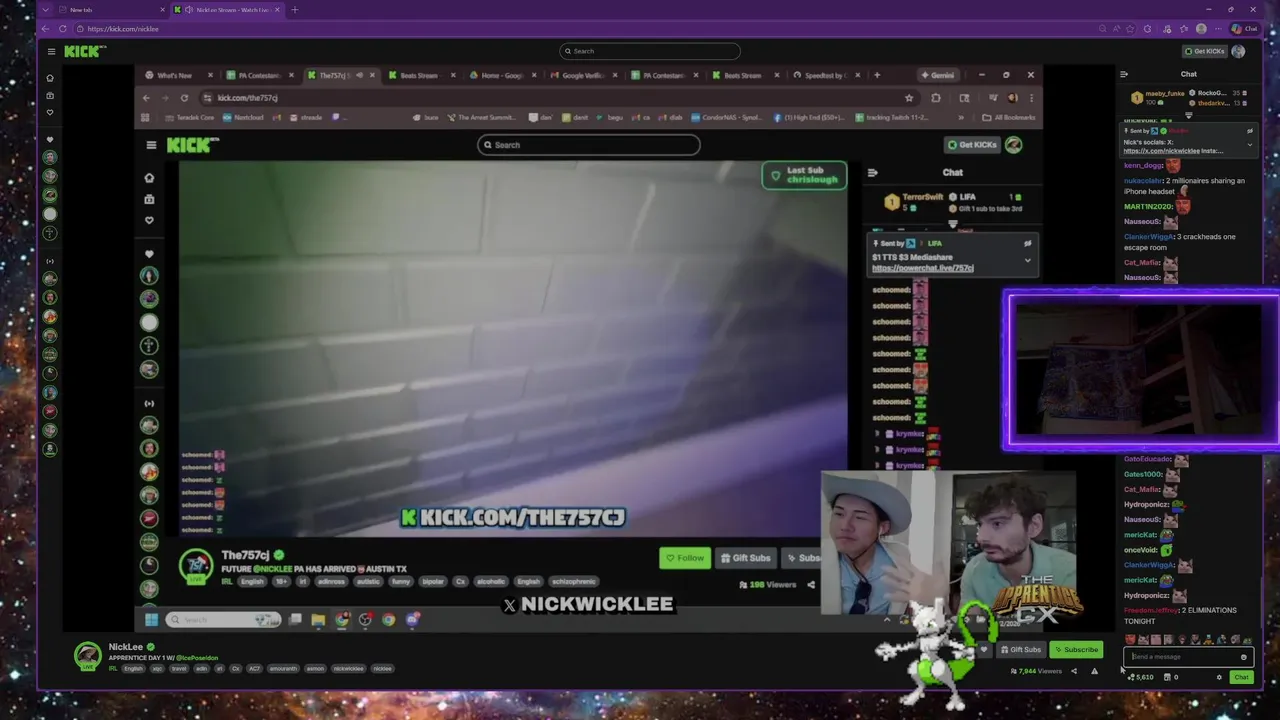Bookmark kick.com/the757cj with star icon
Image resolution: width=1280 pixels, height=720 pixels.
[x=909, y=98]
